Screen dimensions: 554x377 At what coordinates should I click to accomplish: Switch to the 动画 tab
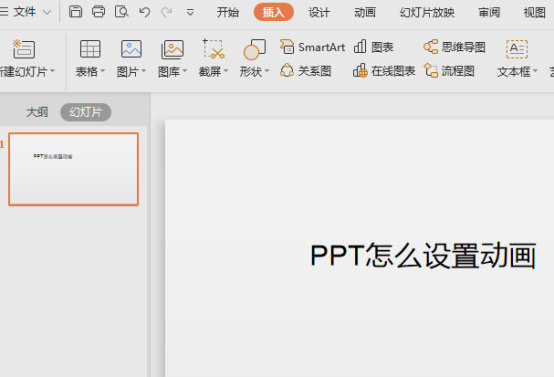pyautogui.click(x=365, y=12)
